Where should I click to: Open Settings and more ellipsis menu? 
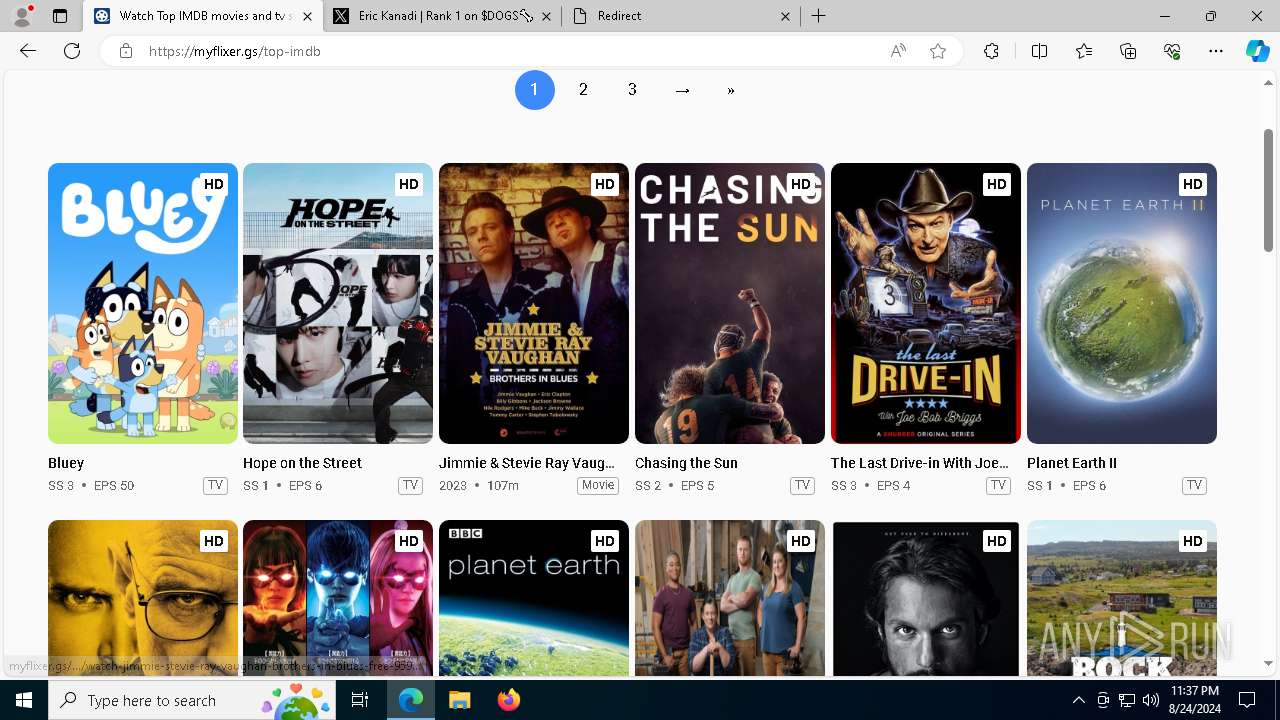coord(1216,51)
